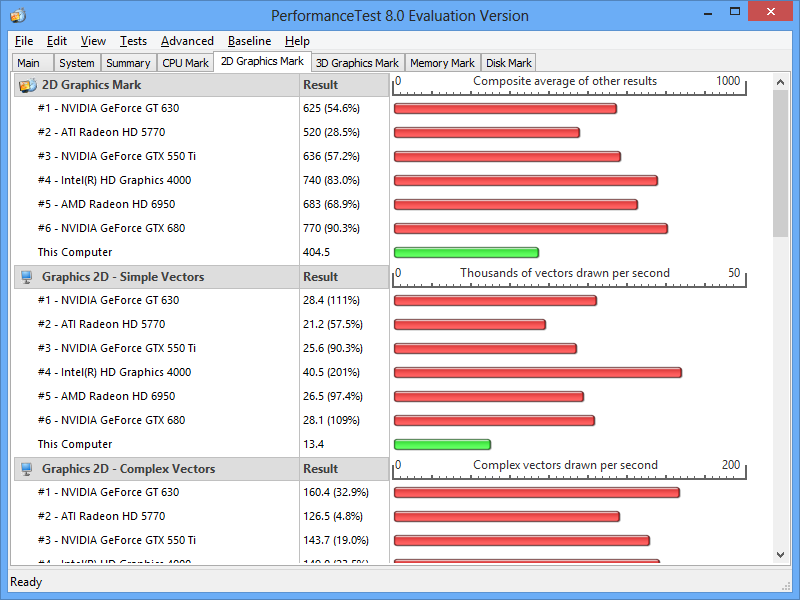This screenshot has height=600, width=800.
Task: Click the result value 40.5 (201%)
Action: [x=332, y=372]
